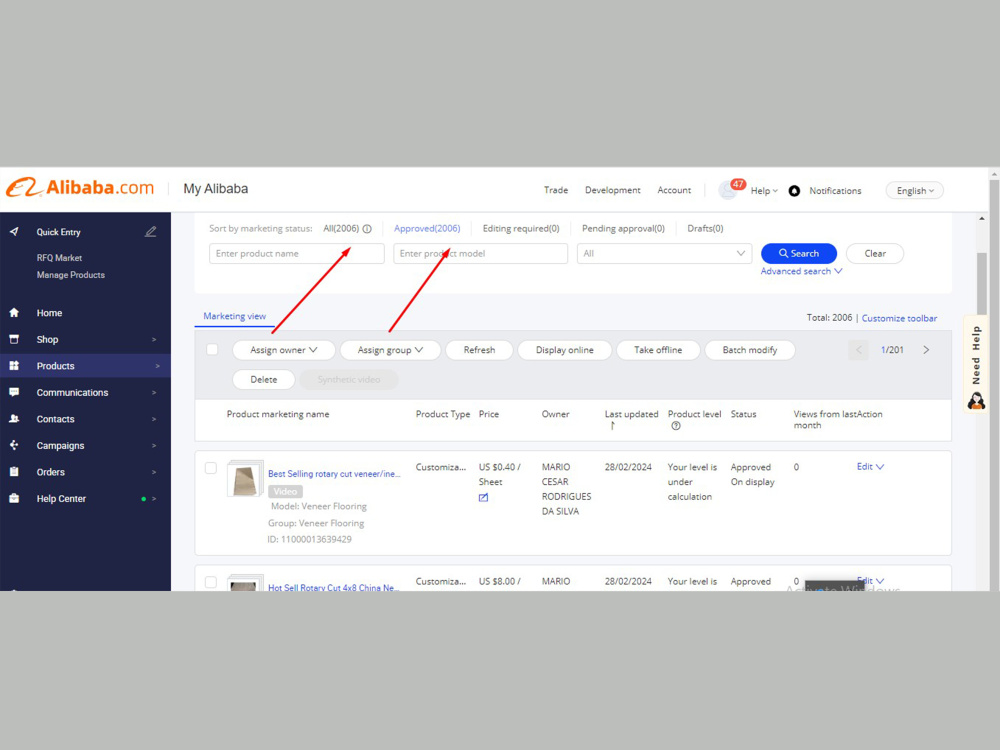
Task: Click the Display online button
Action: tap(564, 349)
